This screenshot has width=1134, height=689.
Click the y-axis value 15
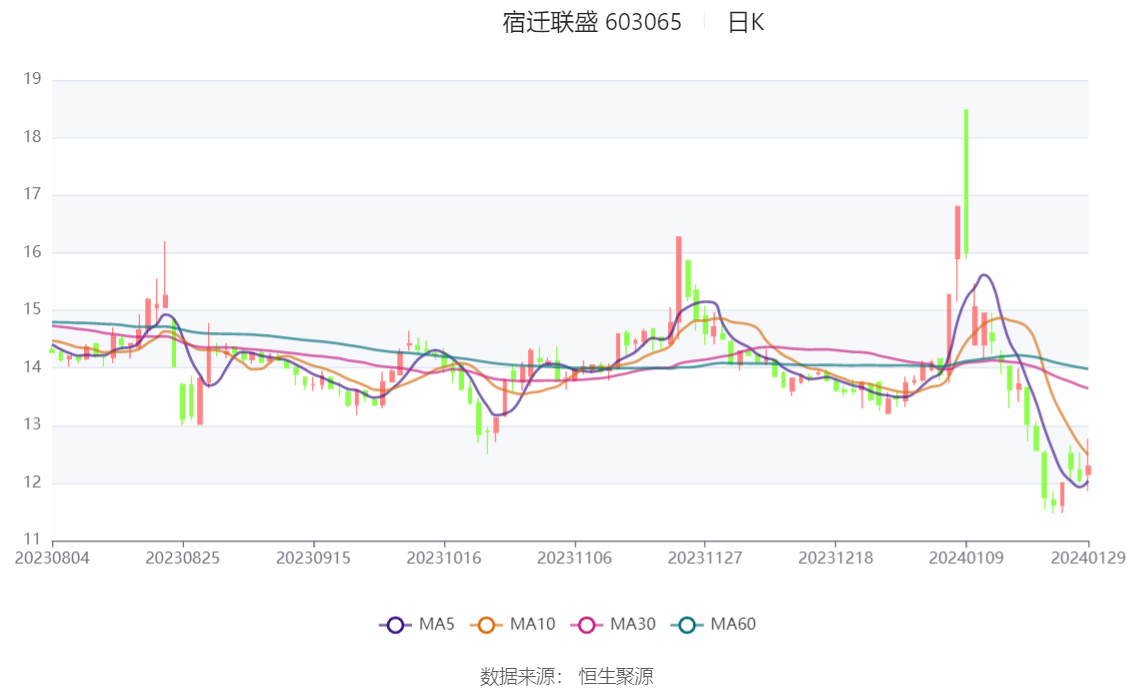coord(32,309)
